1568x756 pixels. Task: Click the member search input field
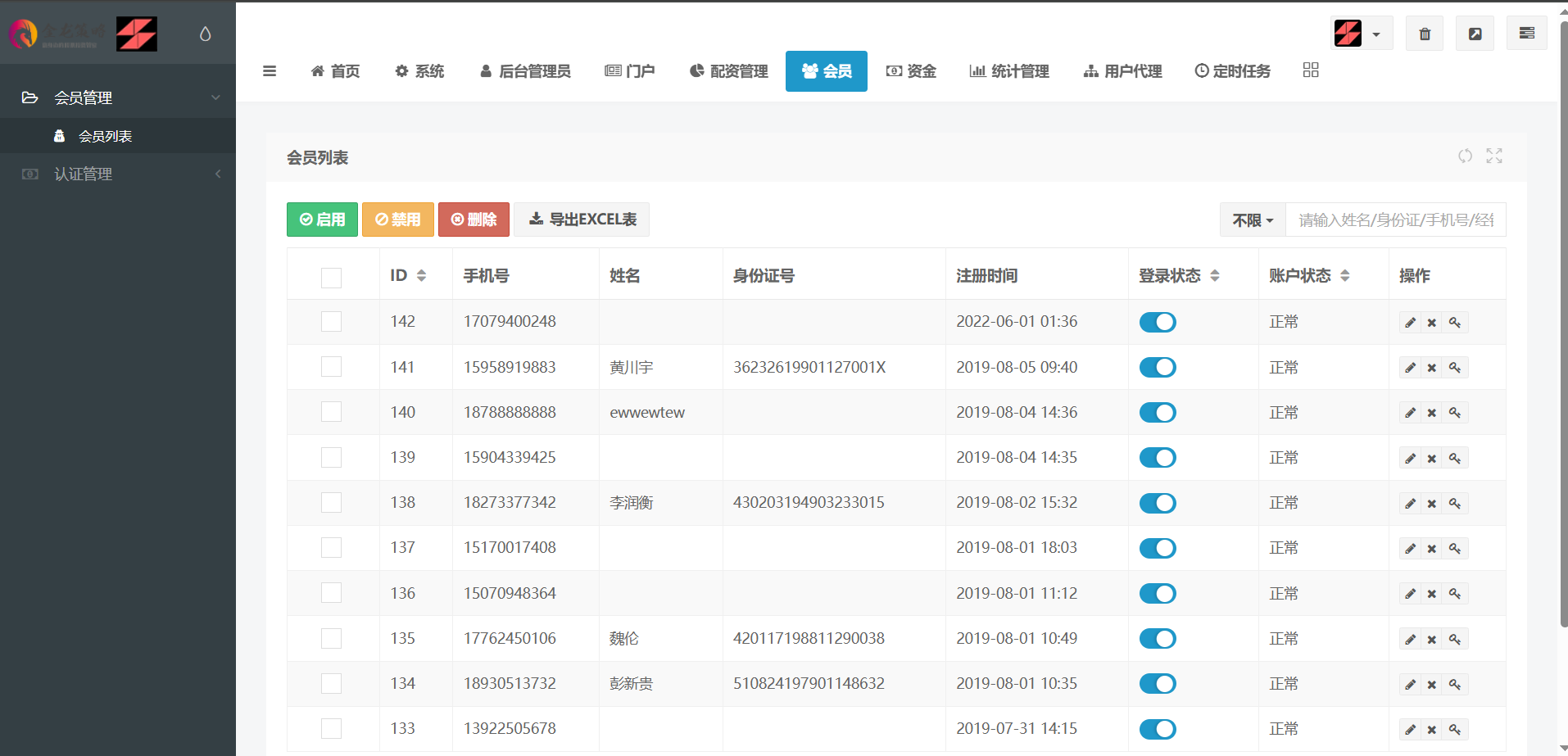[x=1395, y=220]
